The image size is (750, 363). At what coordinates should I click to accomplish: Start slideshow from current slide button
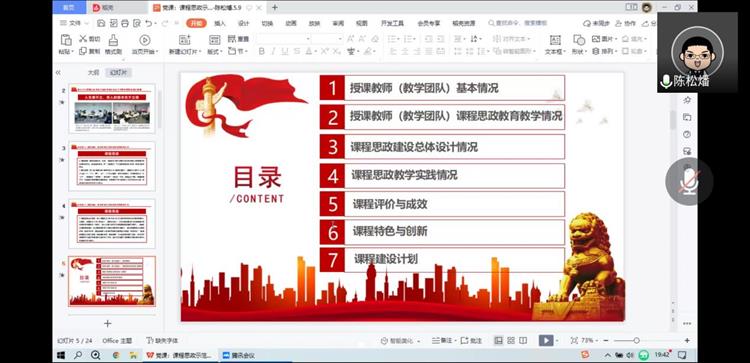[144, 40]
